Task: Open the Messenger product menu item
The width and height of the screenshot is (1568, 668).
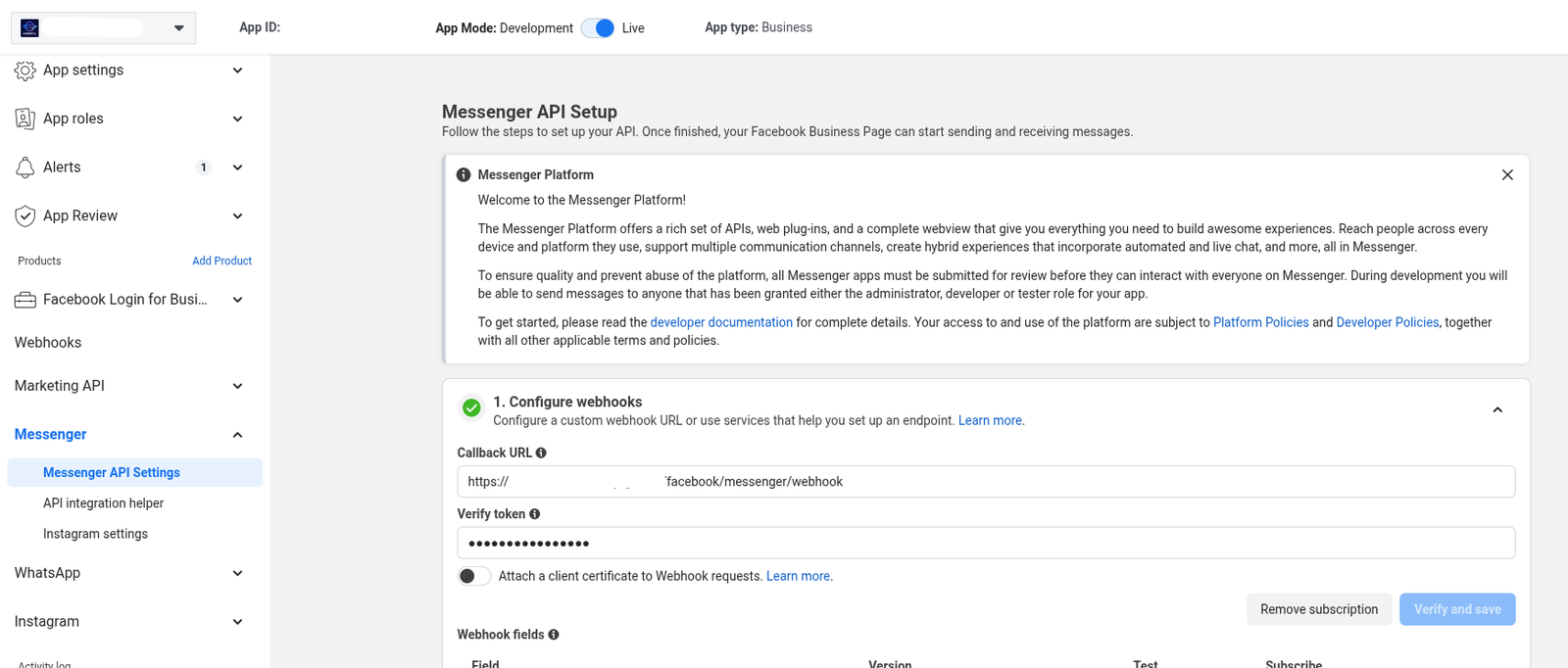Action: 51,434
